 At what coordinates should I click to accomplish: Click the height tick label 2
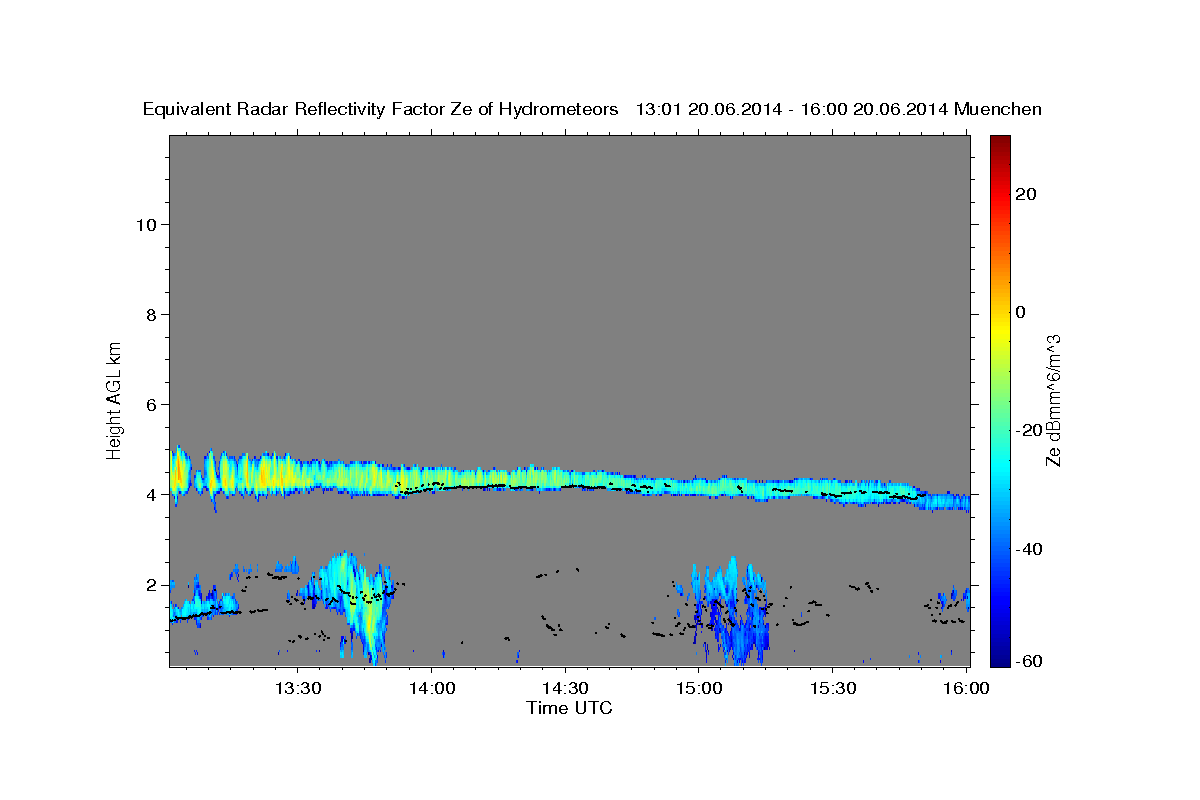[152, 584]
